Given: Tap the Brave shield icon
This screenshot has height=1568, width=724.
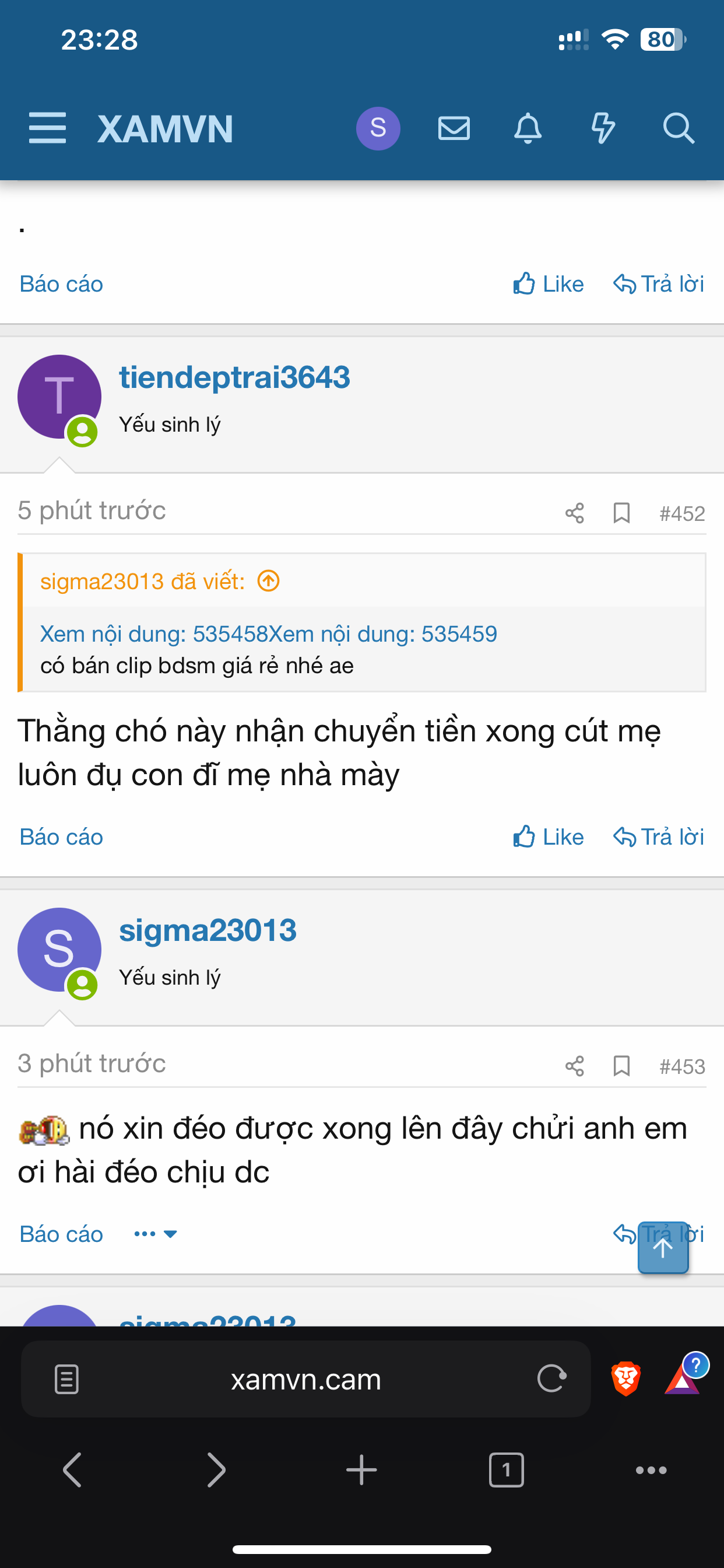Looking at the screenshot, I should tap(625, 1378).
